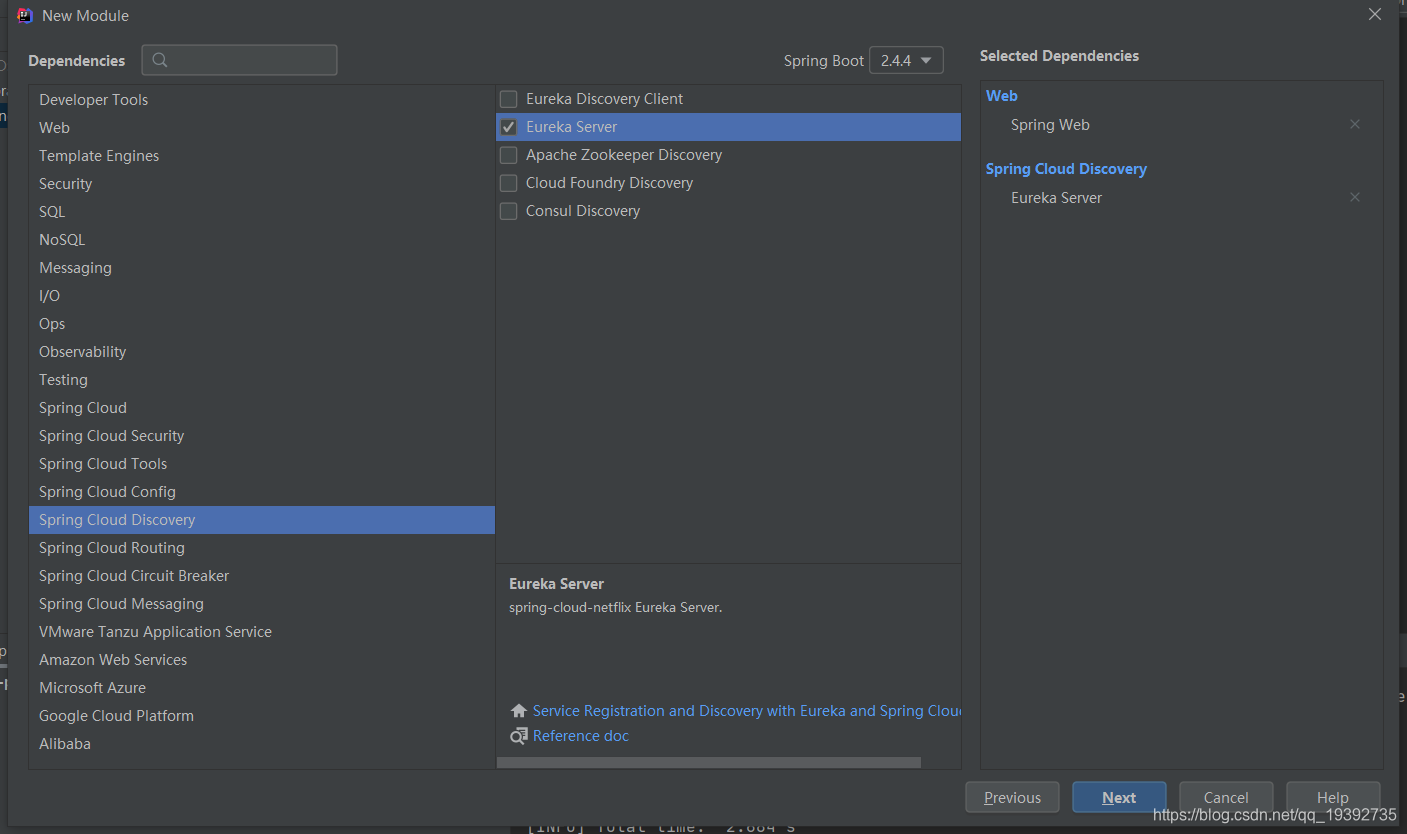Select the NoSQL category
Image resolution: width=1407 pixels, height=834 pixels.
(262, 240)
